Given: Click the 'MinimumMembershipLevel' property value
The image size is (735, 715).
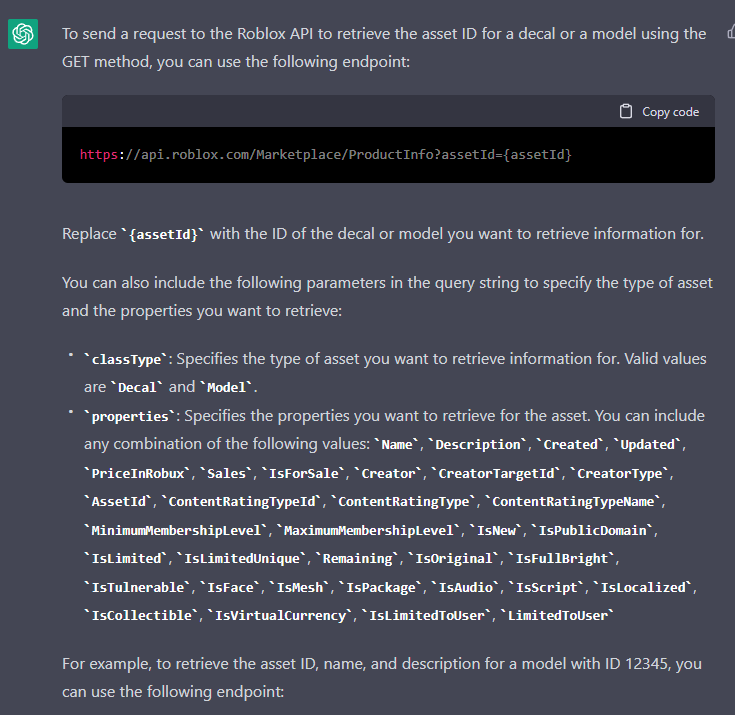Looking at the screenshot, I should click(x=176, y=531).
